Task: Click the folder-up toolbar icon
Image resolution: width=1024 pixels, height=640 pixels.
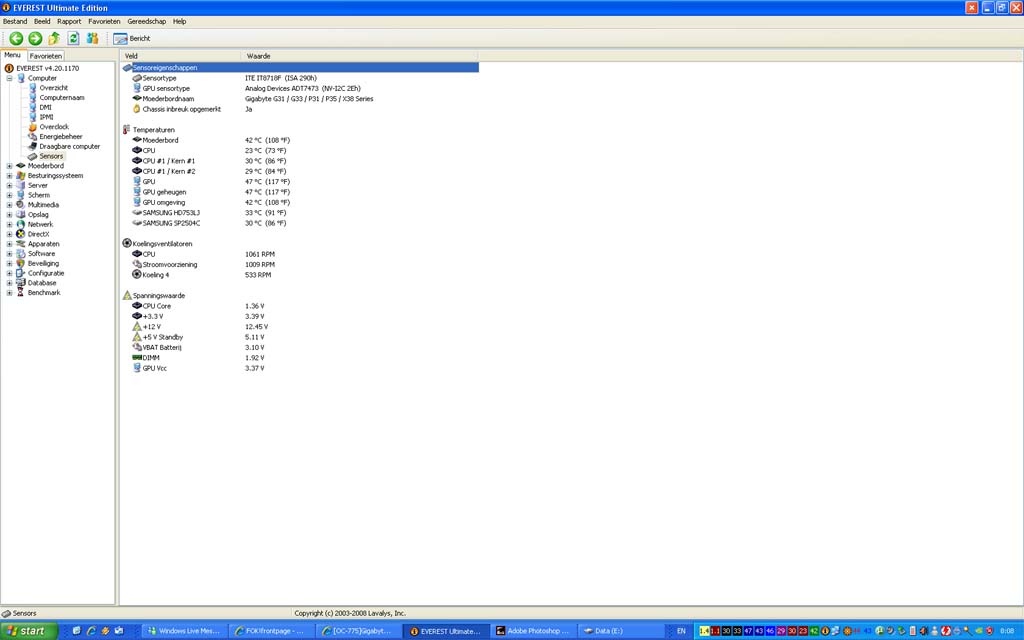Action: pos(54,39)
